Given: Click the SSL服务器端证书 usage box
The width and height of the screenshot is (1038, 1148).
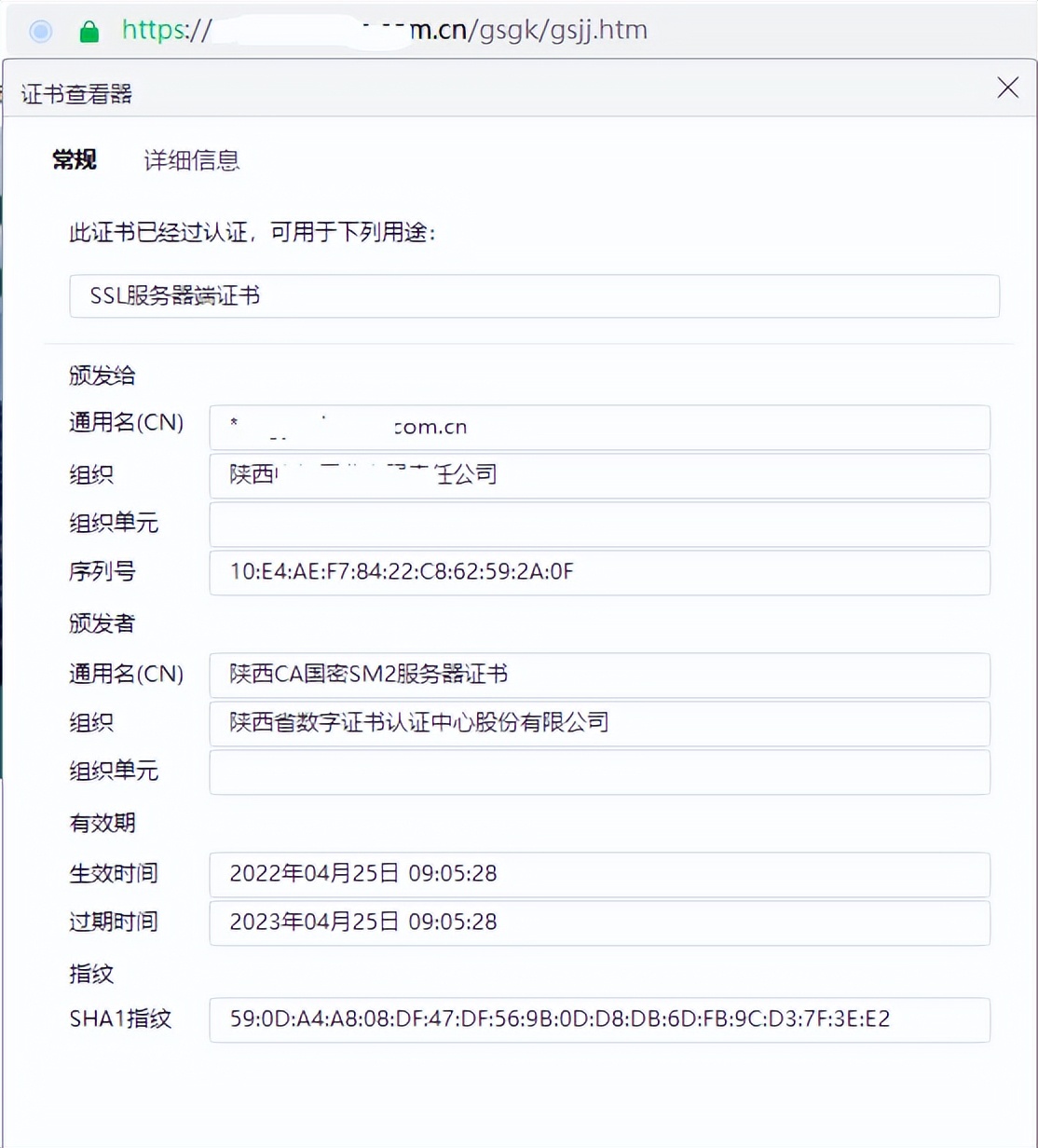Looking at the screenshot, I should coord(531,296).
